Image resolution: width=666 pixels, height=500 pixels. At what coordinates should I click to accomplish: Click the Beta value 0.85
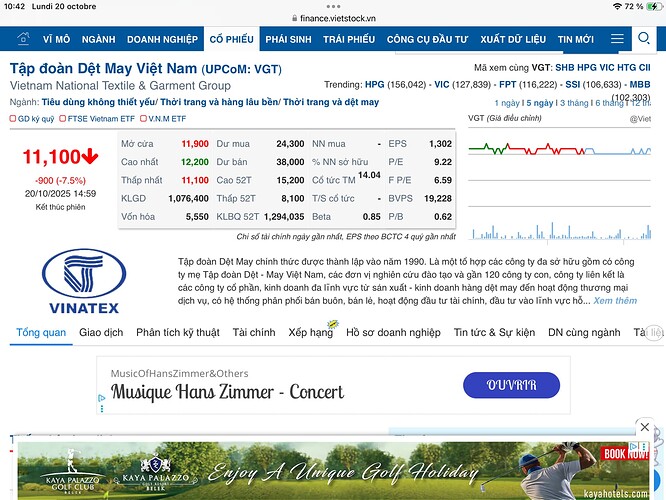(372, 217)
